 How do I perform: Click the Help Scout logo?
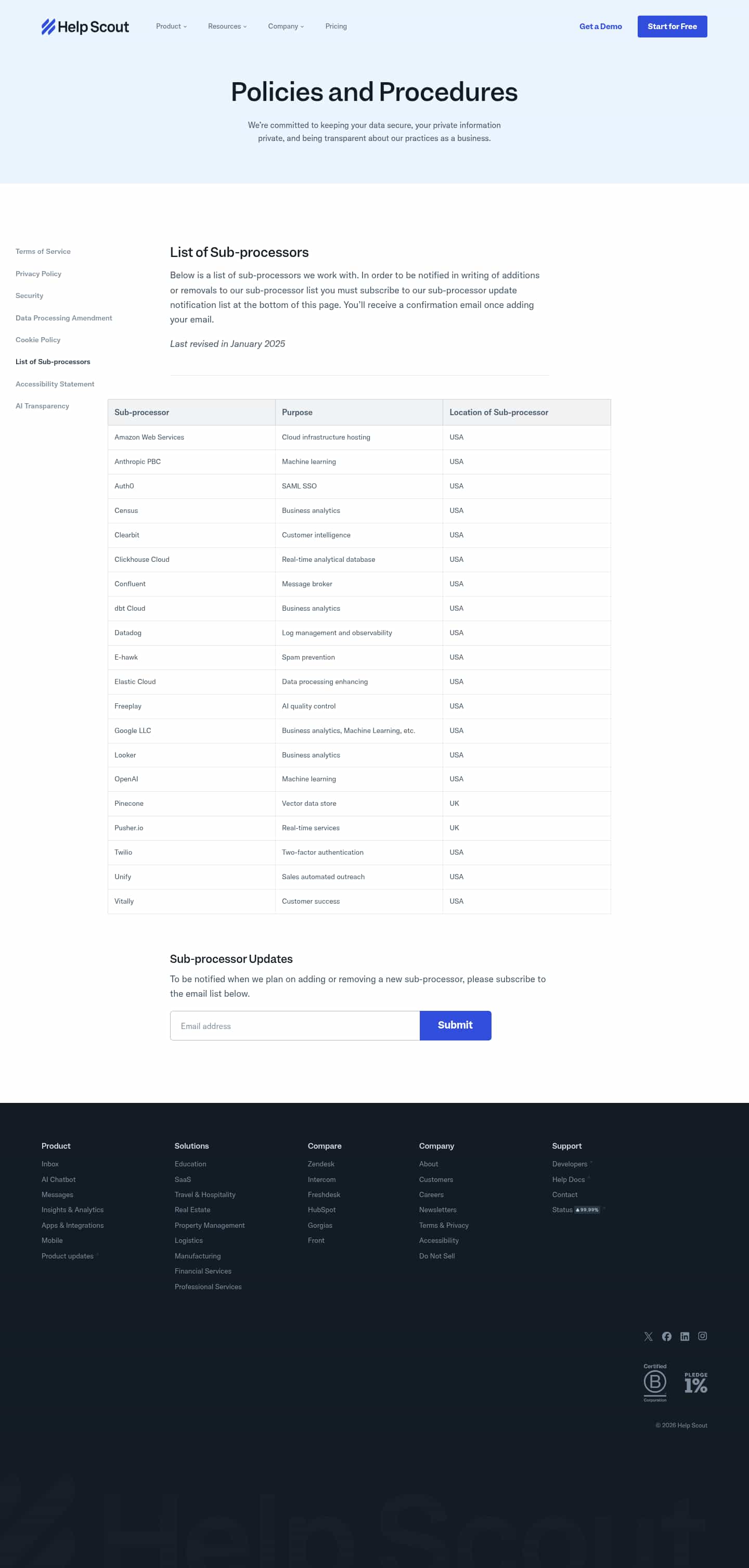click(x=85, y=26)
